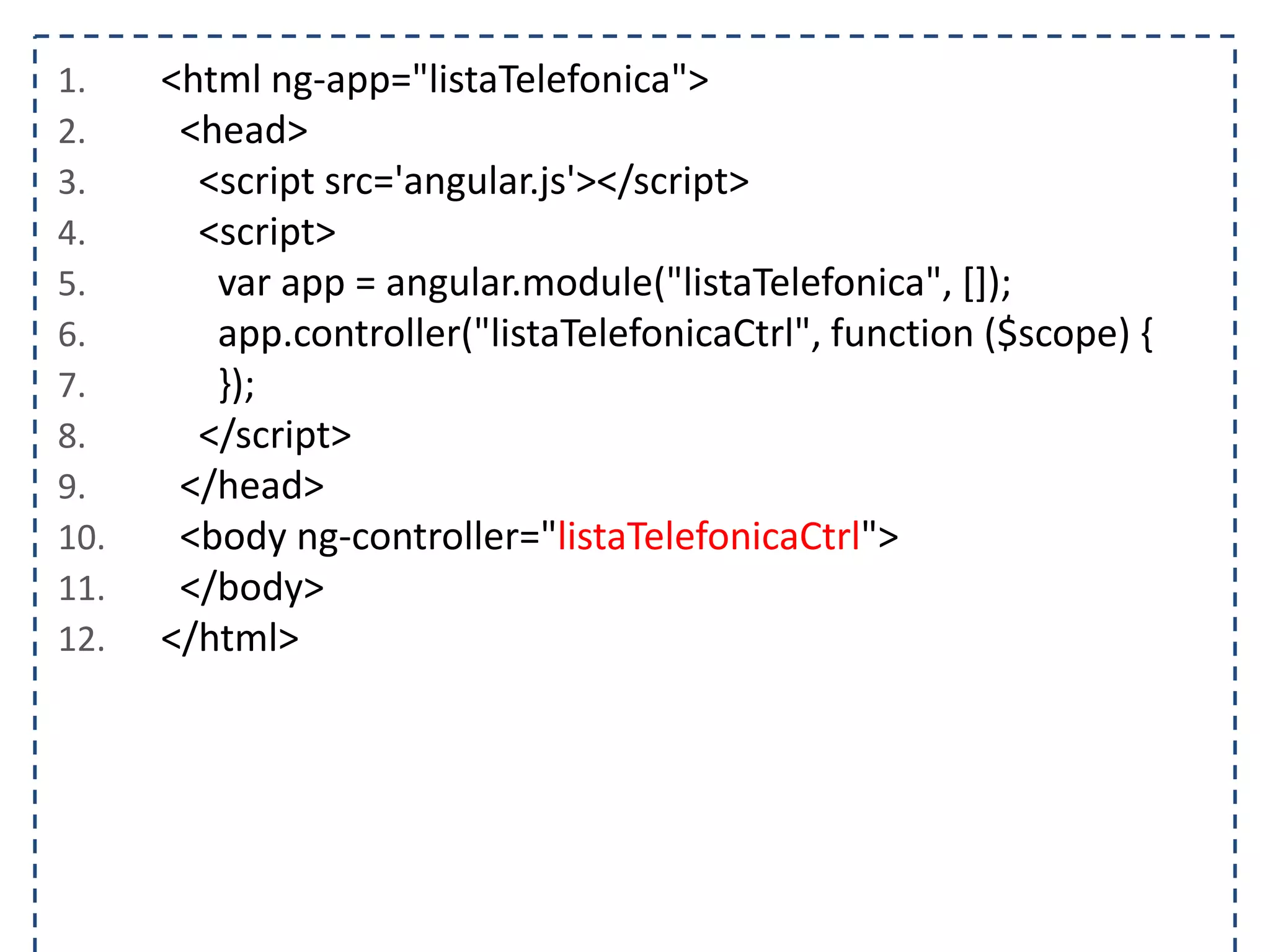Click the 'var app = angular.module' line

(615, 283)
